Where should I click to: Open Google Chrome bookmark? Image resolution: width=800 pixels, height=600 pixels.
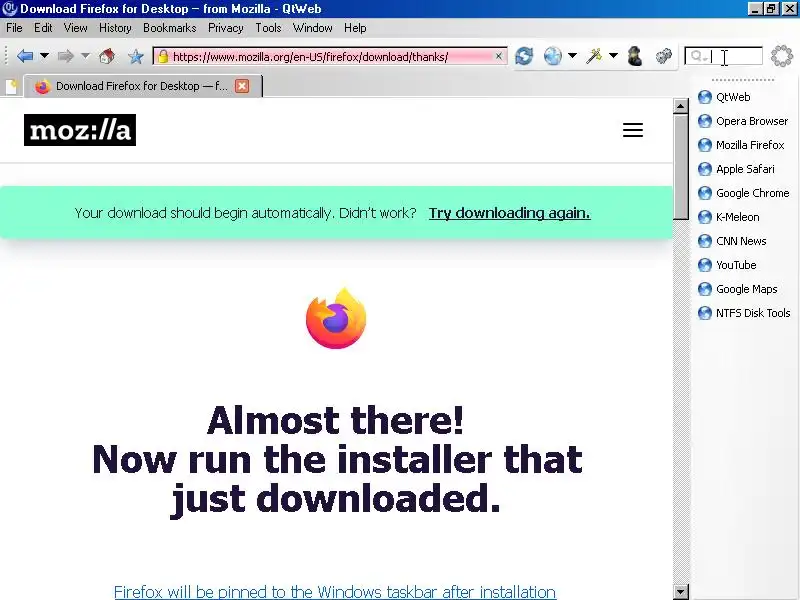(743, 193)
